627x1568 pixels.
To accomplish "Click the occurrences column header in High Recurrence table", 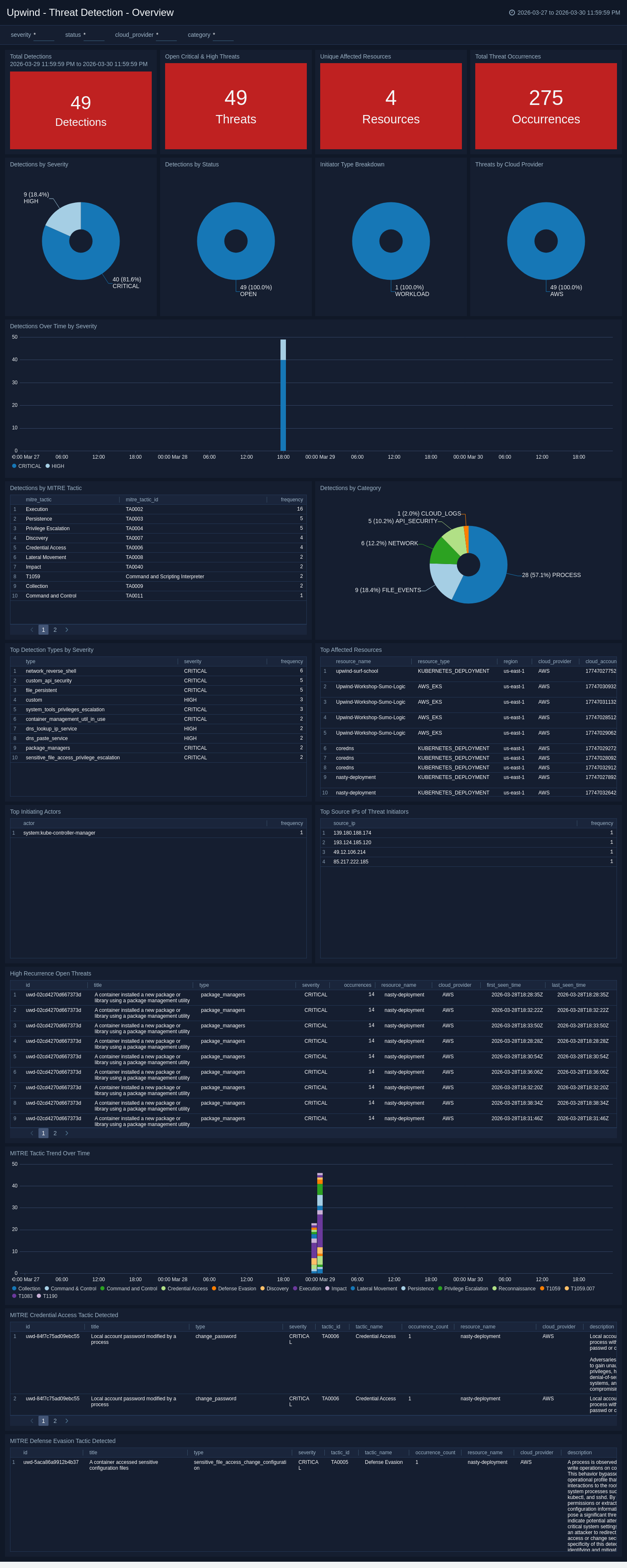I will click(357, 985).
